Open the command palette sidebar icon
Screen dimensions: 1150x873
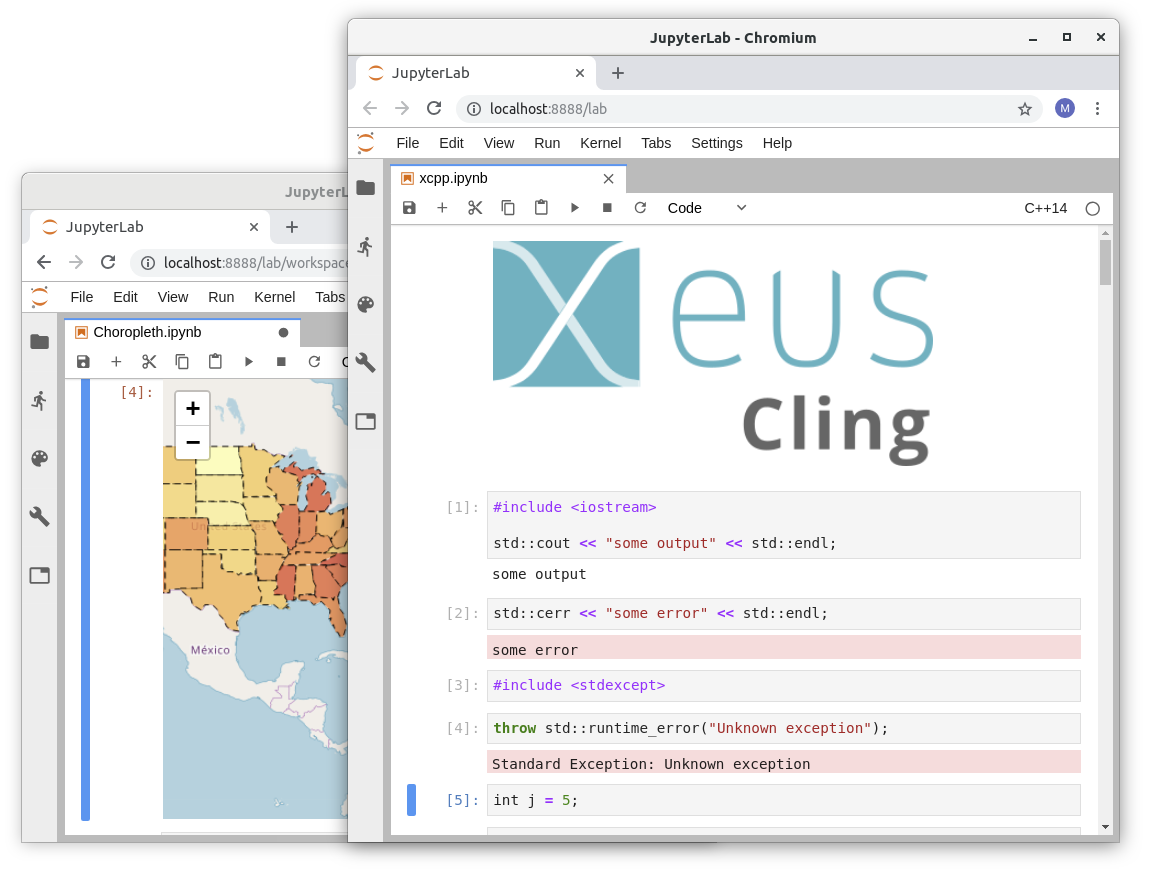[x=365, y=304]
